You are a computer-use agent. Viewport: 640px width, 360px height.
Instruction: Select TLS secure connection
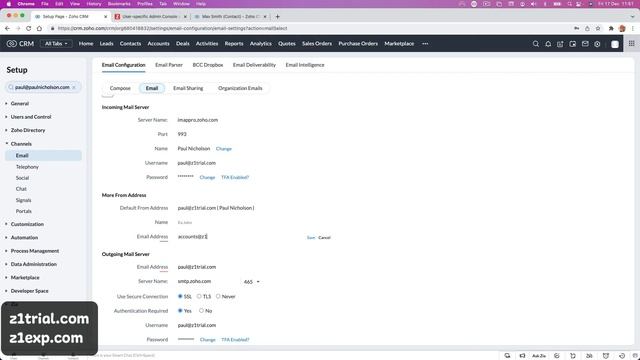click(199, 296)
